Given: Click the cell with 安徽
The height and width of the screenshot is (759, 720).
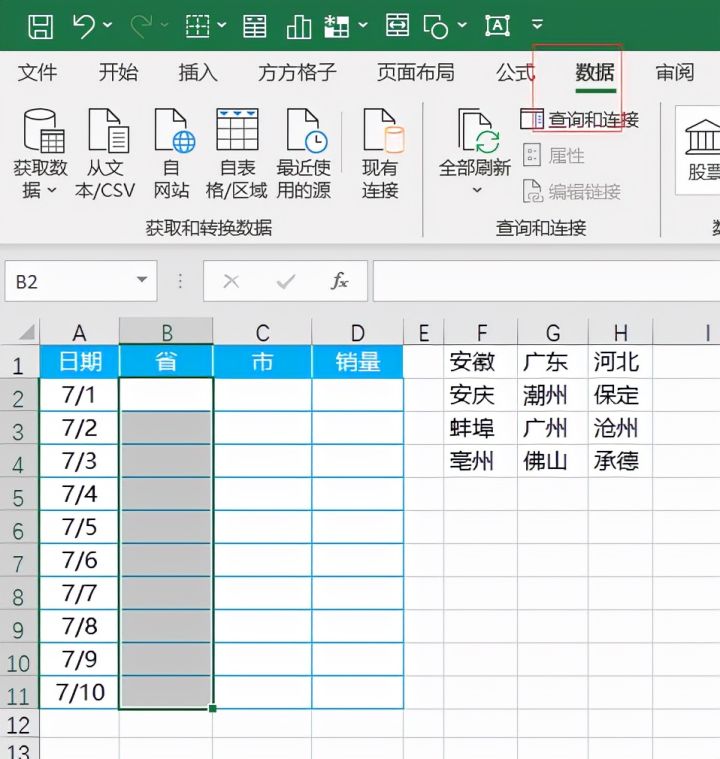Looking at the screenshot, I should click(x=480, y=362).
